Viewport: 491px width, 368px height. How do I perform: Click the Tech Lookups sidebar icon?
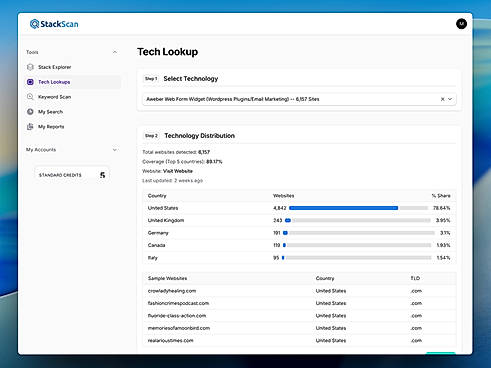point(30,82)
